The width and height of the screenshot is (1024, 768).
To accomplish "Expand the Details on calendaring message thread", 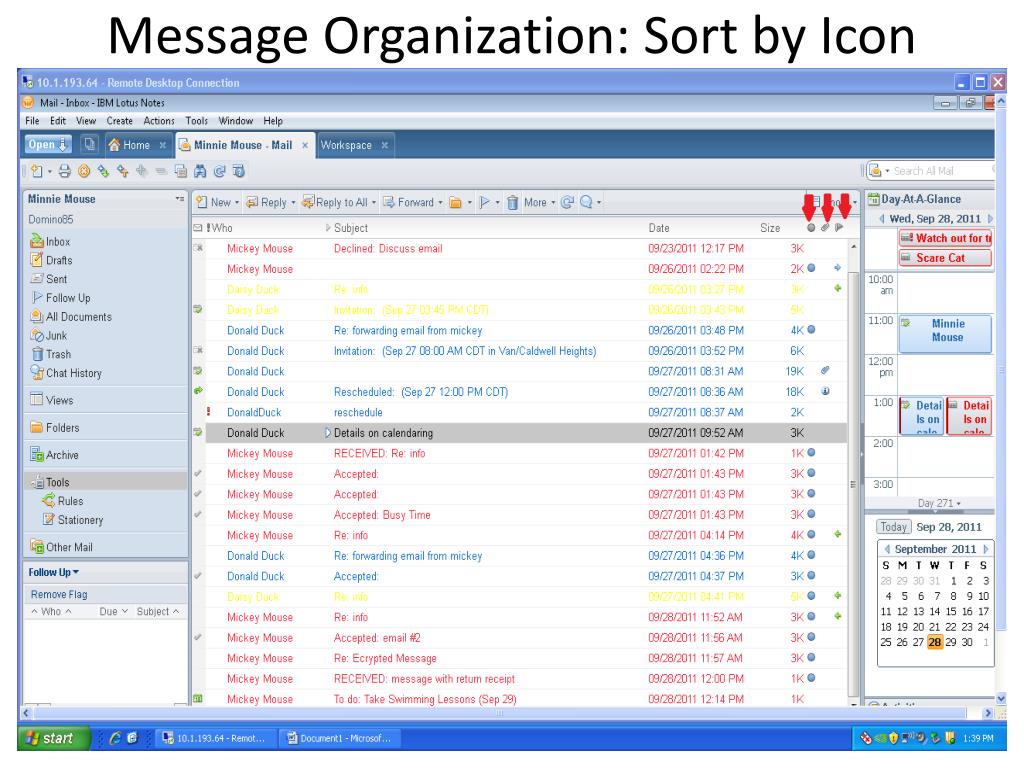I will [328, 433].
